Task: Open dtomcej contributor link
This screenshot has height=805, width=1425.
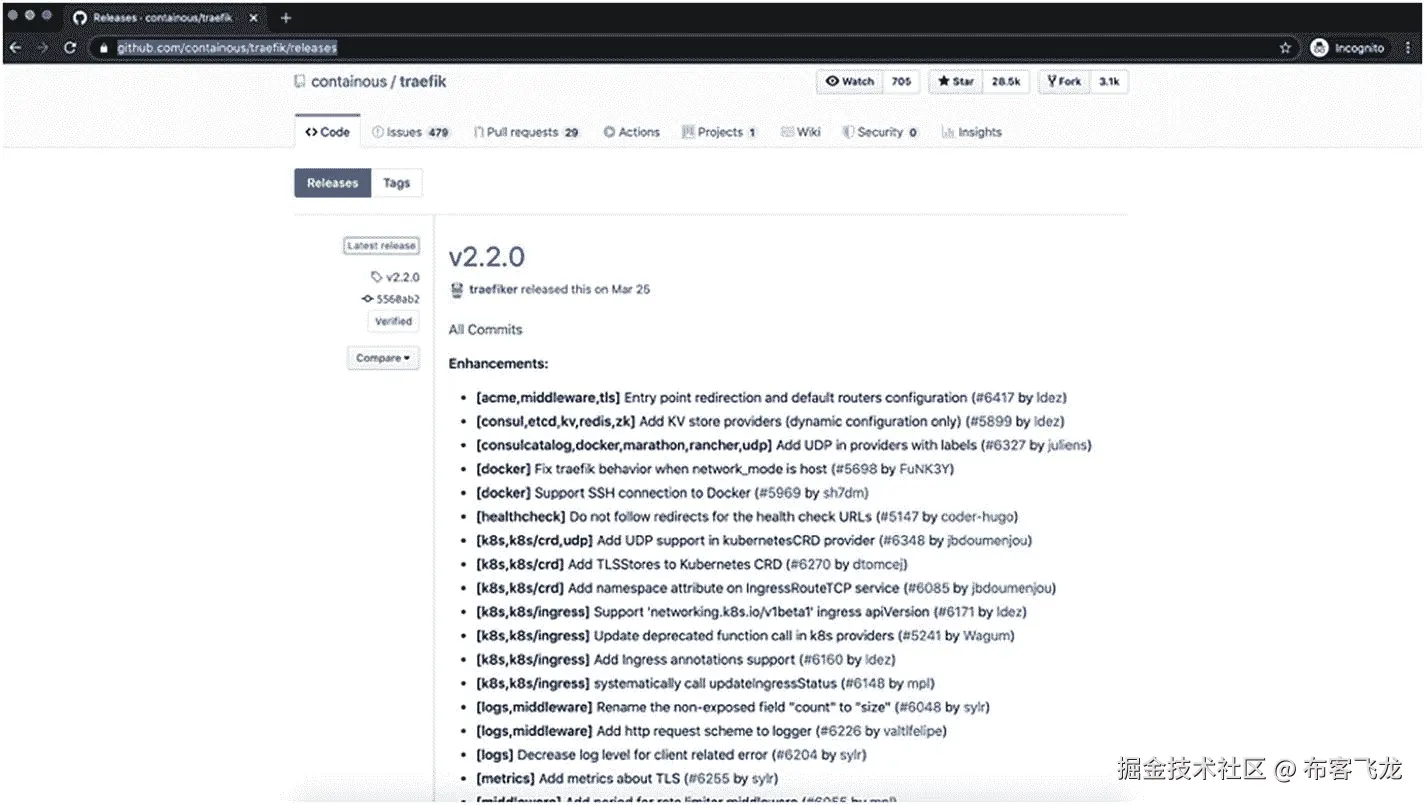Action: tap(879, 564)
